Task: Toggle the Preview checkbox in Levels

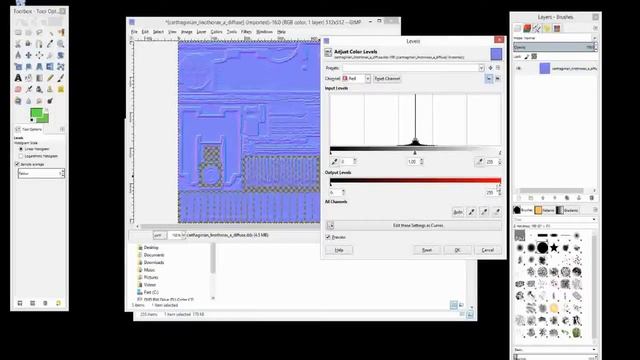Action: pyautogui.click(x=328, y=237)
